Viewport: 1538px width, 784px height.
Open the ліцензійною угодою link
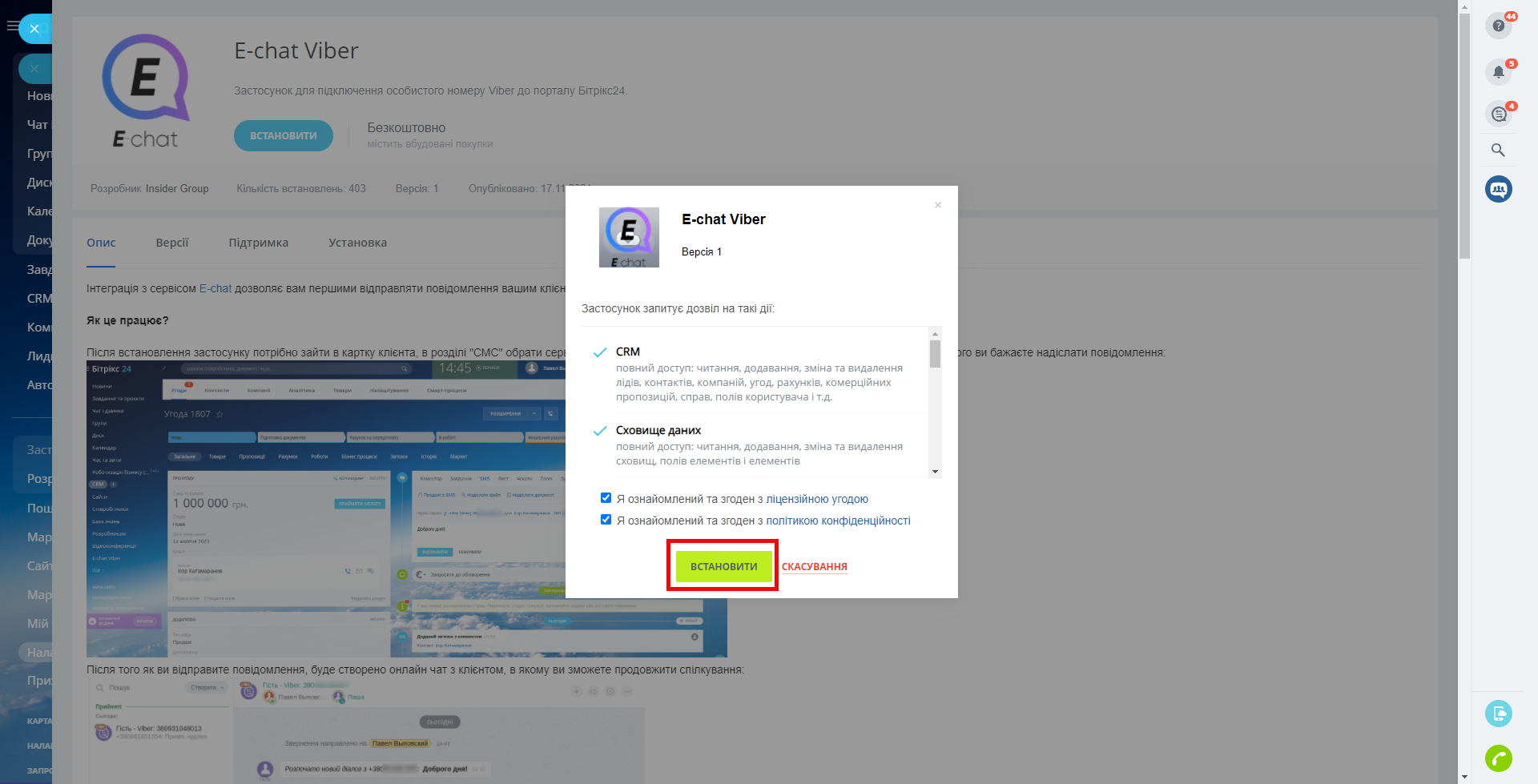point(817,499)
